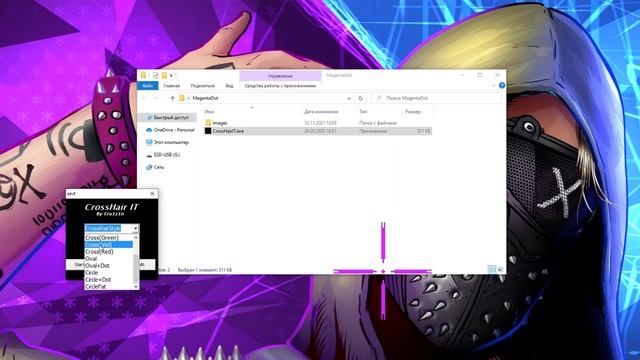The height and width of the screenshot is (360, 640).
Task: Select the Управление contextual tab
Action: [280, 76]
